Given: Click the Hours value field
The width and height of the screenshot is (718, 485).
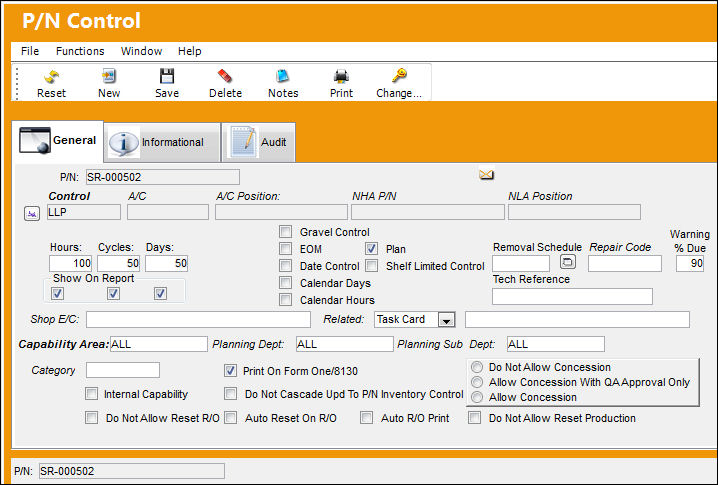Looking at the screenshot, I should click(70, 263).
